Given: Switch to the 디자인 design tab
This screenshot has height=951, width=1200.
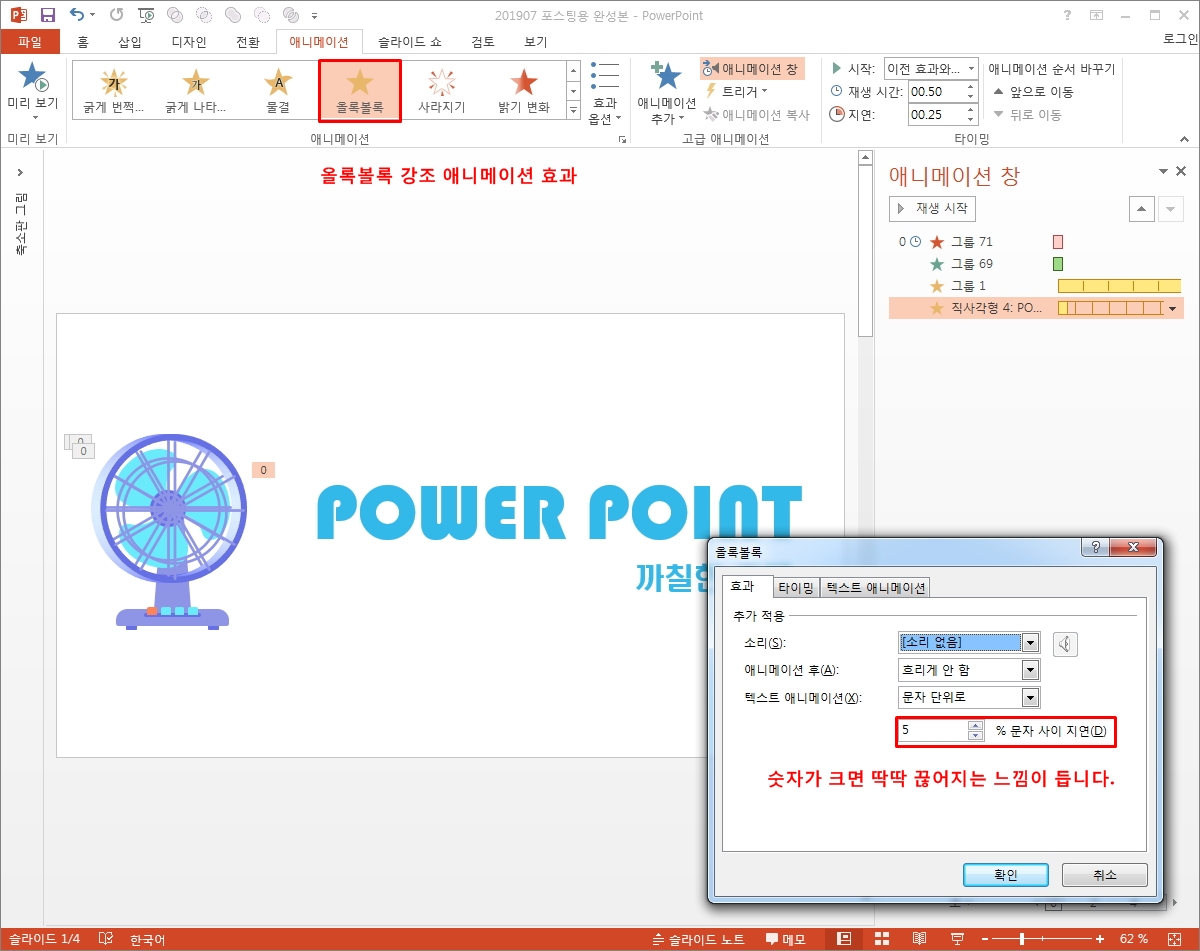Looking at the screenshot, I should pos(189,41).
